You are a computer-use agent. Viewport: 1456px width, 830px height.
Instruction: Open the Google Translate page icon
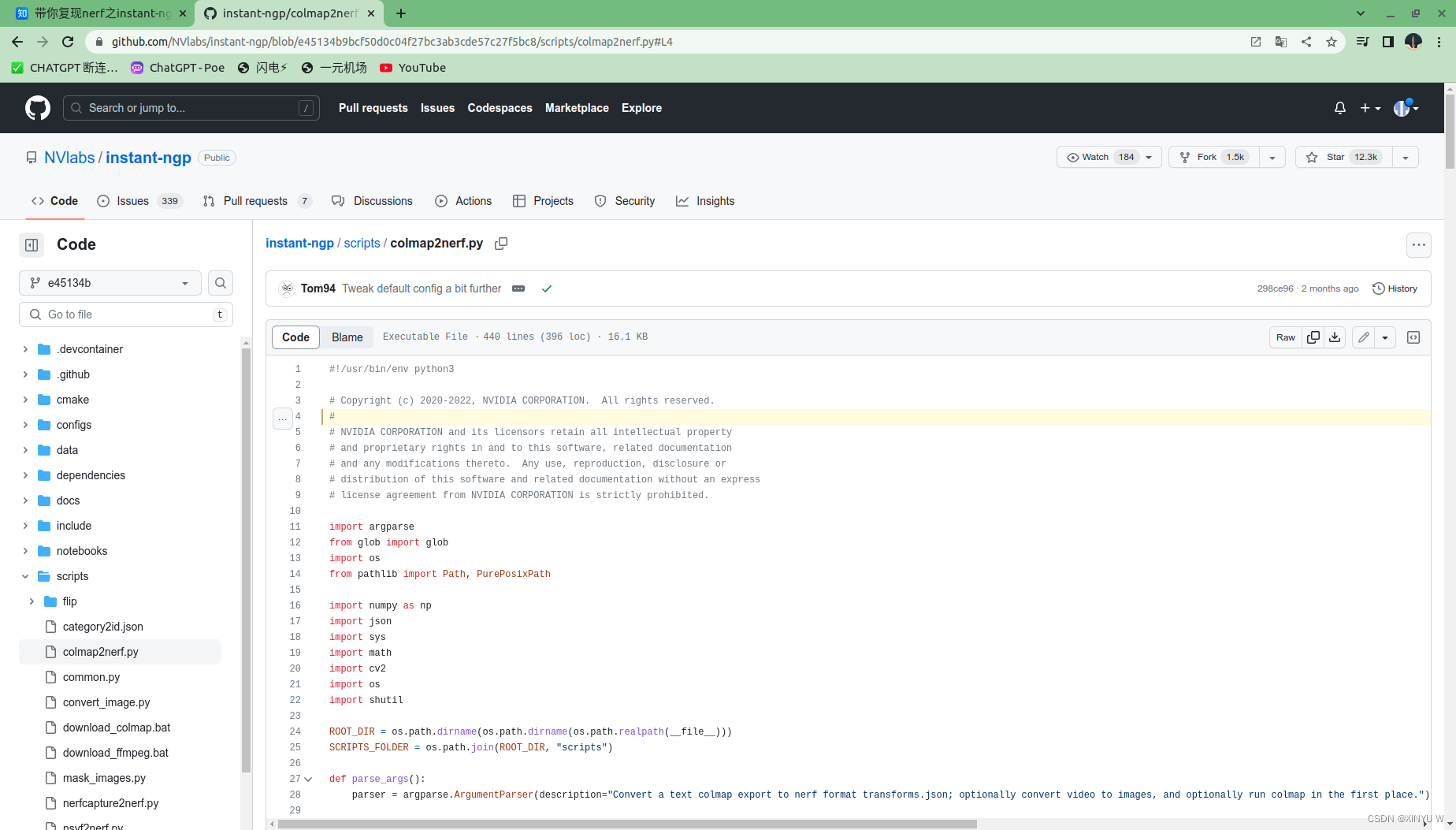click(x=1281, y=42)
